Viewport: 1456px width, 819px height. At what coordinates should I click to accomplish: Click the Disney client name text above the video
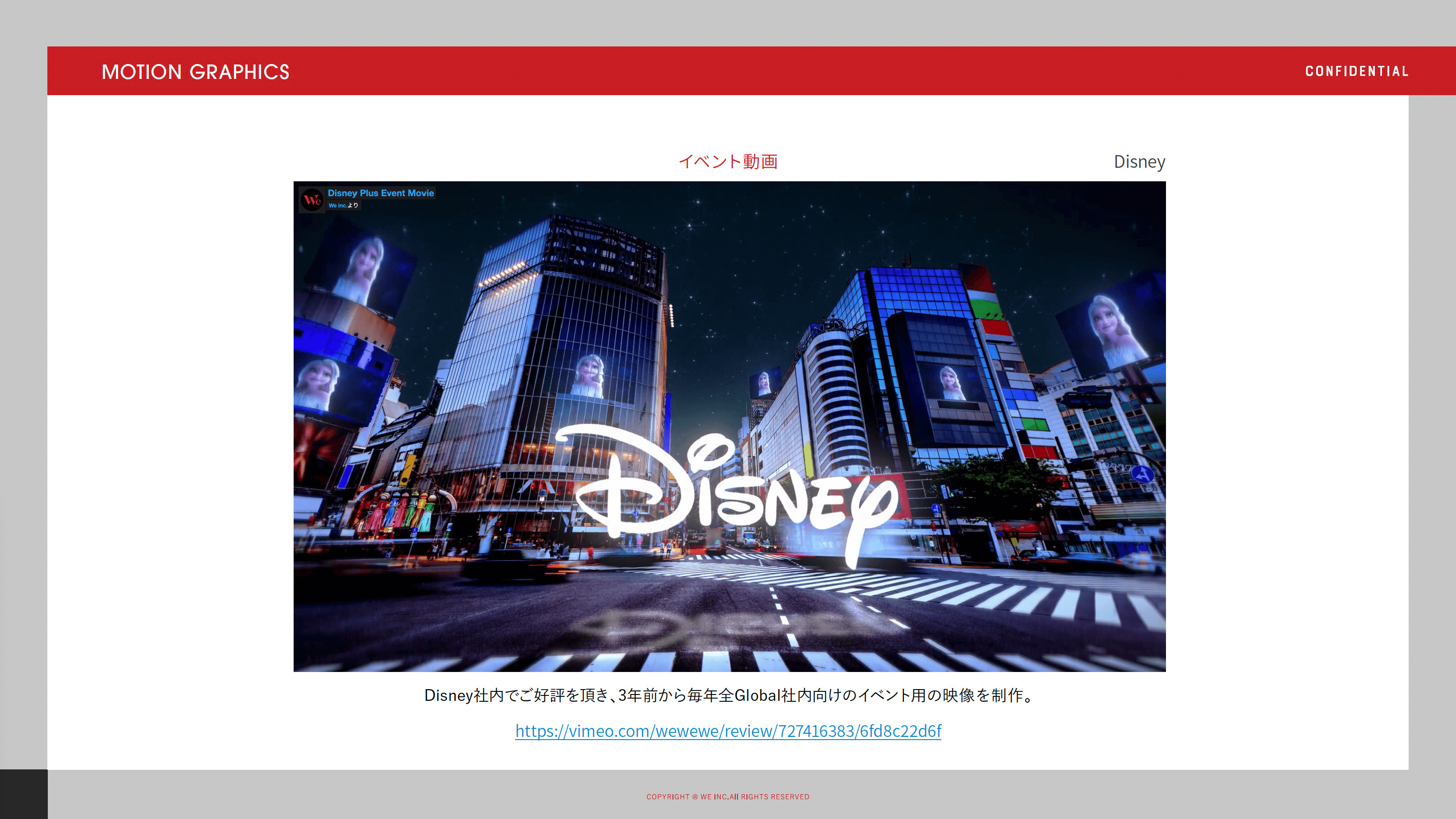pos(1139,161)
